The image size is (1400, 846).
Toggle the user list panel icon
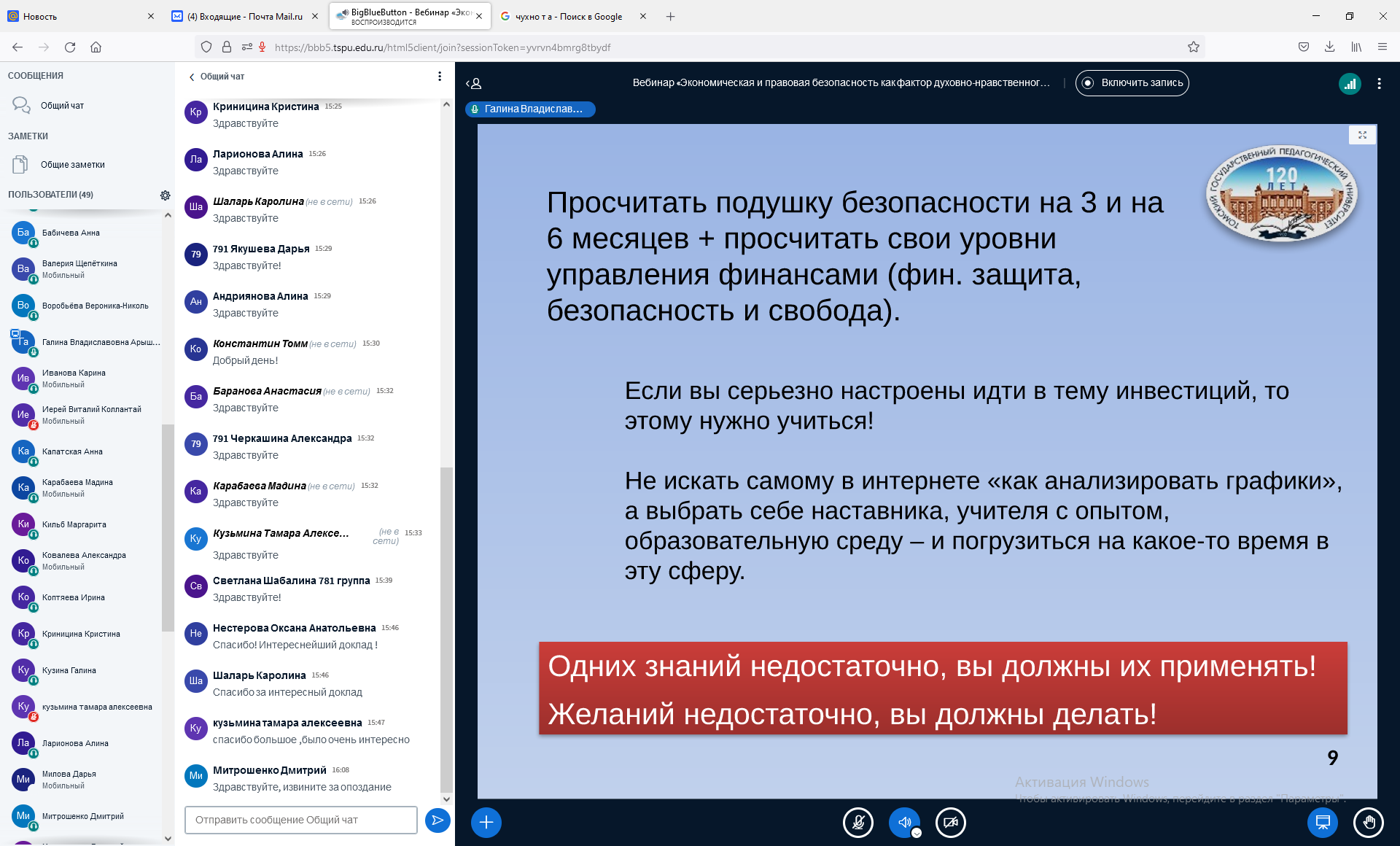[474, 84]
